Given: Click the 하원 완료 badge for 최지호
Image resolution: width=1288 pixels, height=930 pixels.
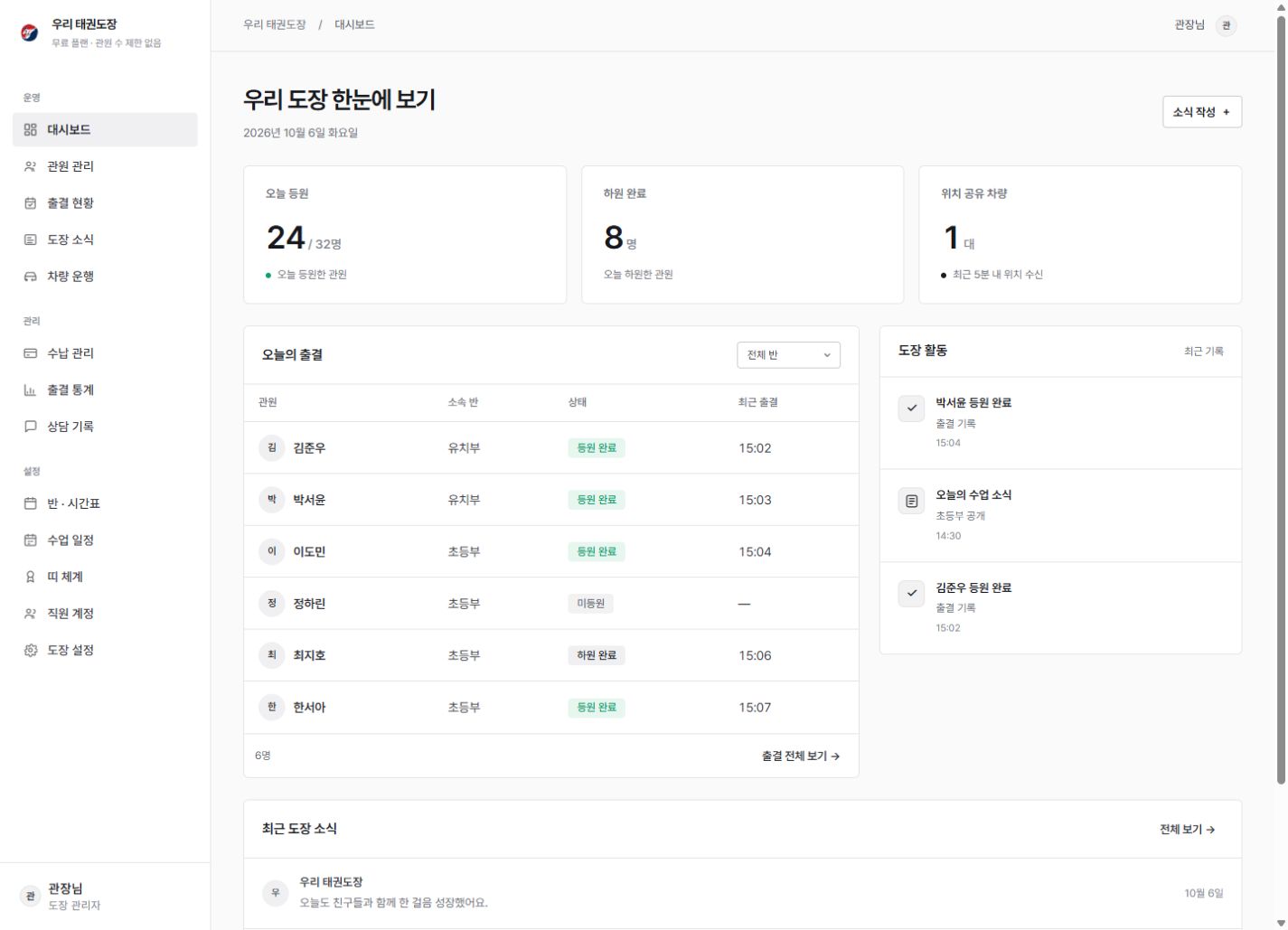Looking at the screenshot, I should click(x=597, y=656).
